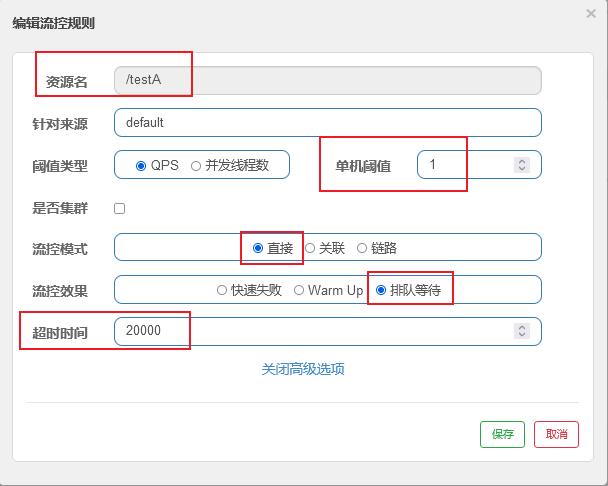
Task: Select the 并发线程数 radio option
Action: coord(196,165)
